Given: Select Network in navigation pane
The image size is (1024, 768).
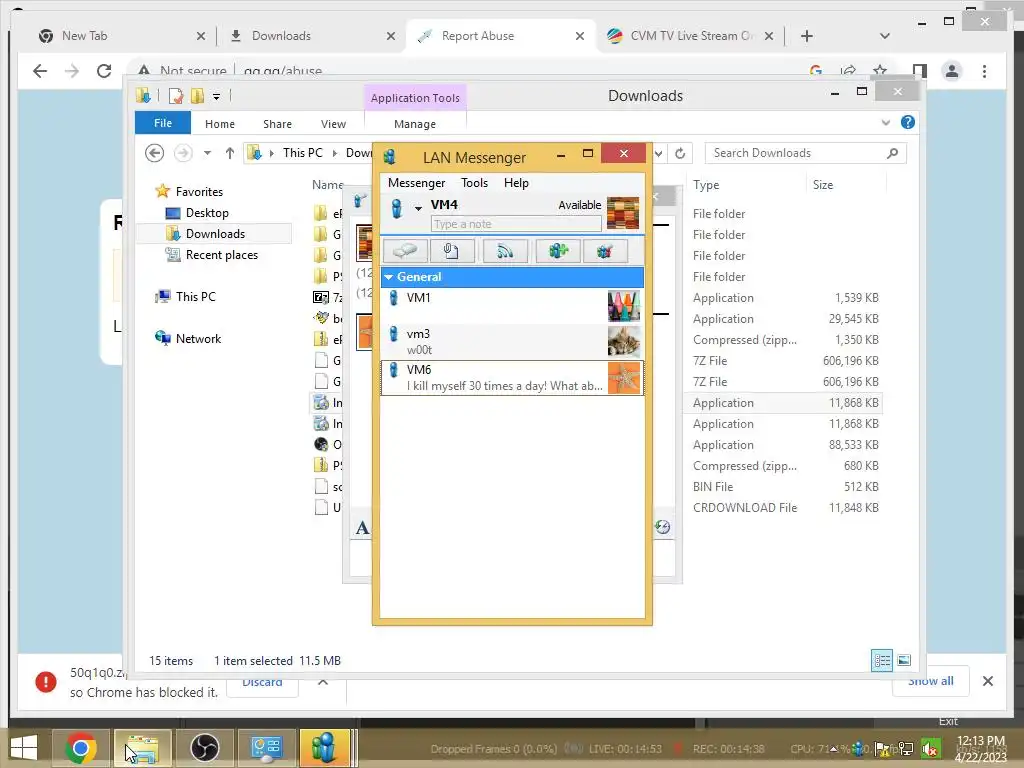Looking at the screenshot, I should (198, 338).
